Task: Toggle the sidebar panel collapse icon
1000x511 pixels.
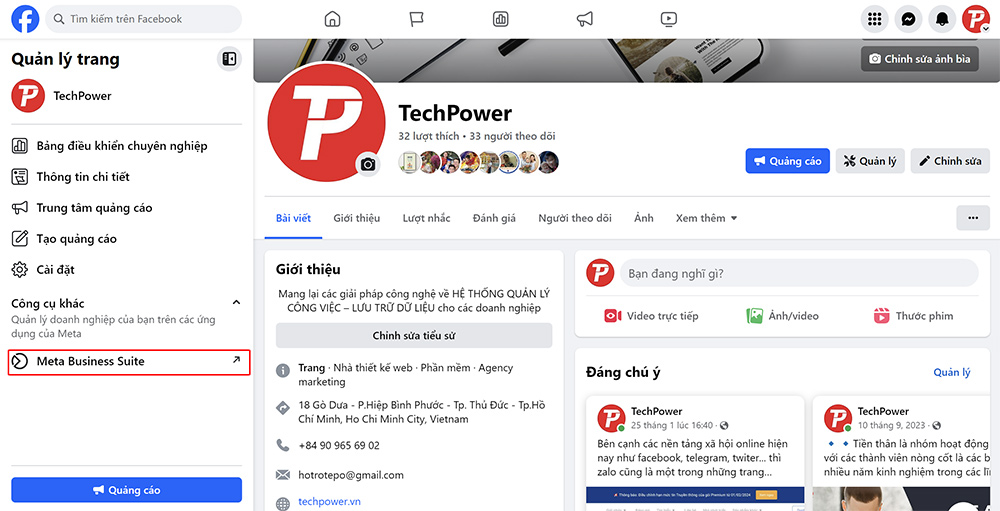Action: click(229, 59)
